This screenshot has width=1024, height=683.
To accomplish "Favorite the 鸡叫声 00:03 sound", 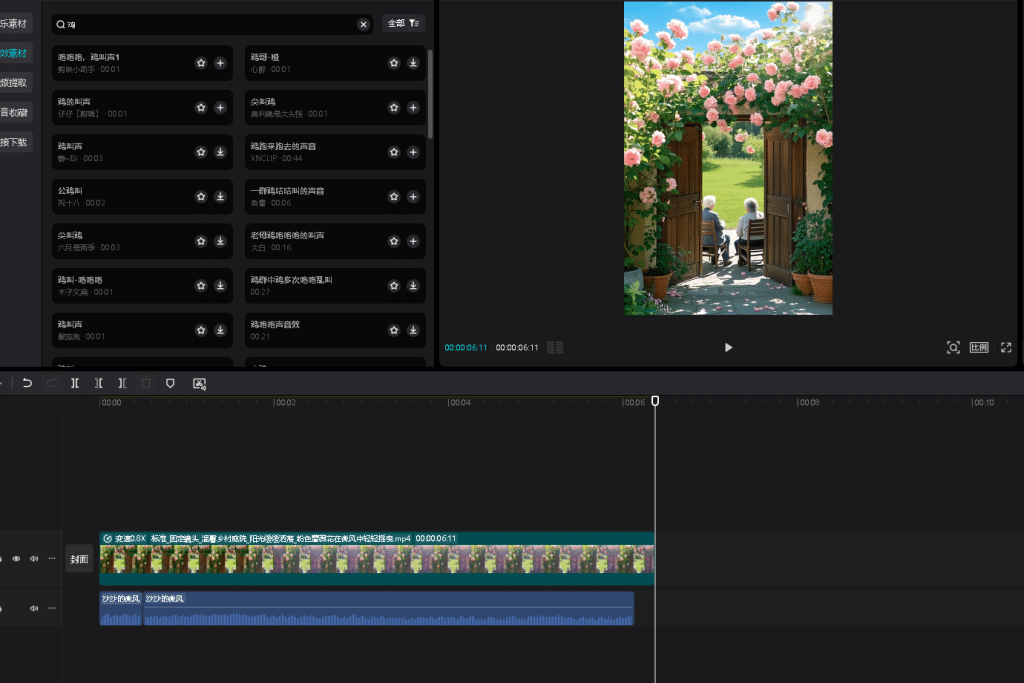I will tap(201, 151).
